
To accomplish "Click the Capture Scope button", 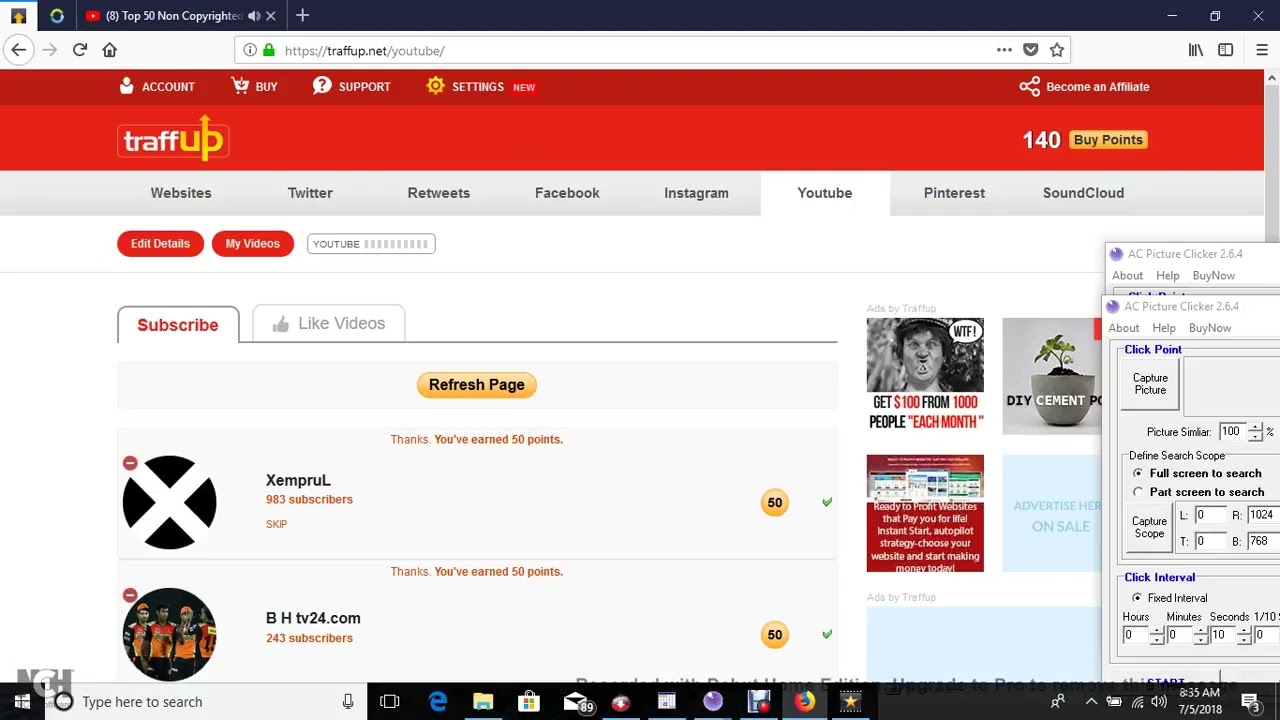I will [1149, 528].
